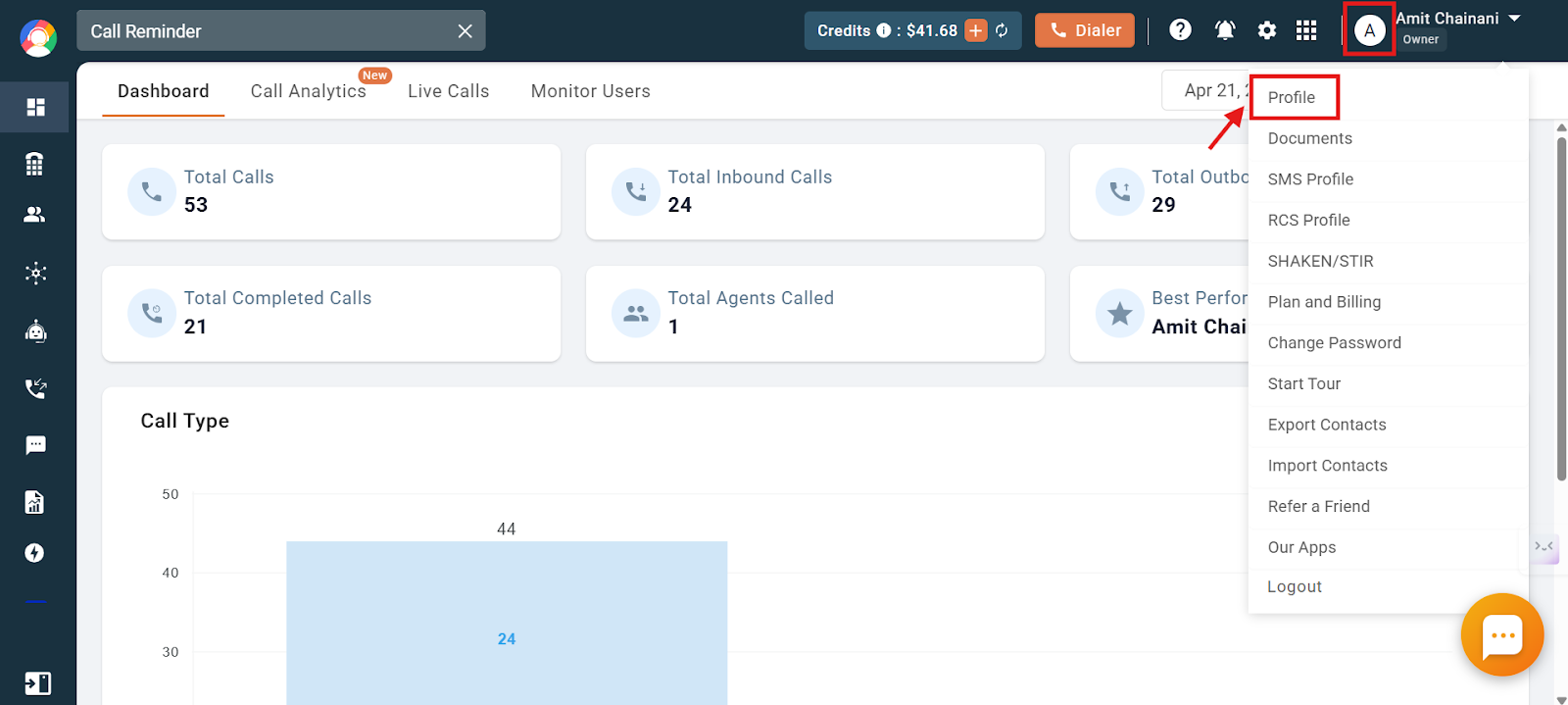Click the scrollbar down arrow

(x=1561, y=699)
